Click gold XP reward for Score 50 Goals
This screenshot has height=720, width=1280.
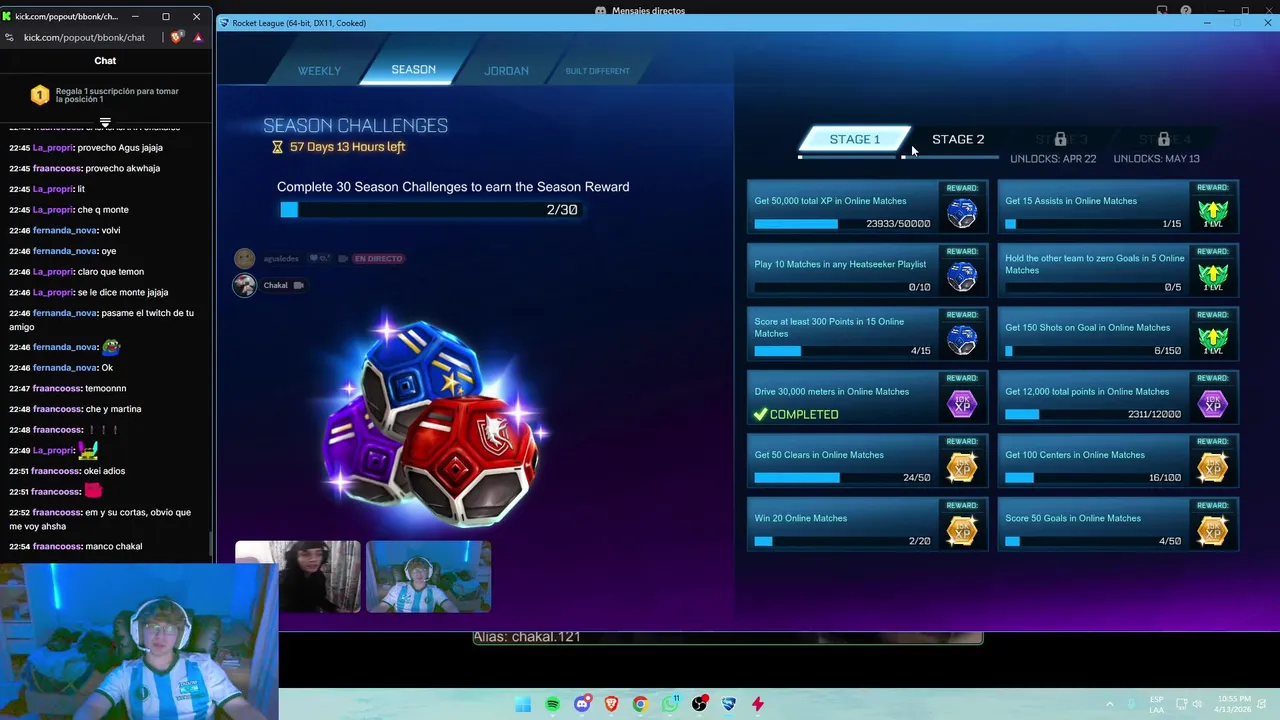pos(1212,531)
